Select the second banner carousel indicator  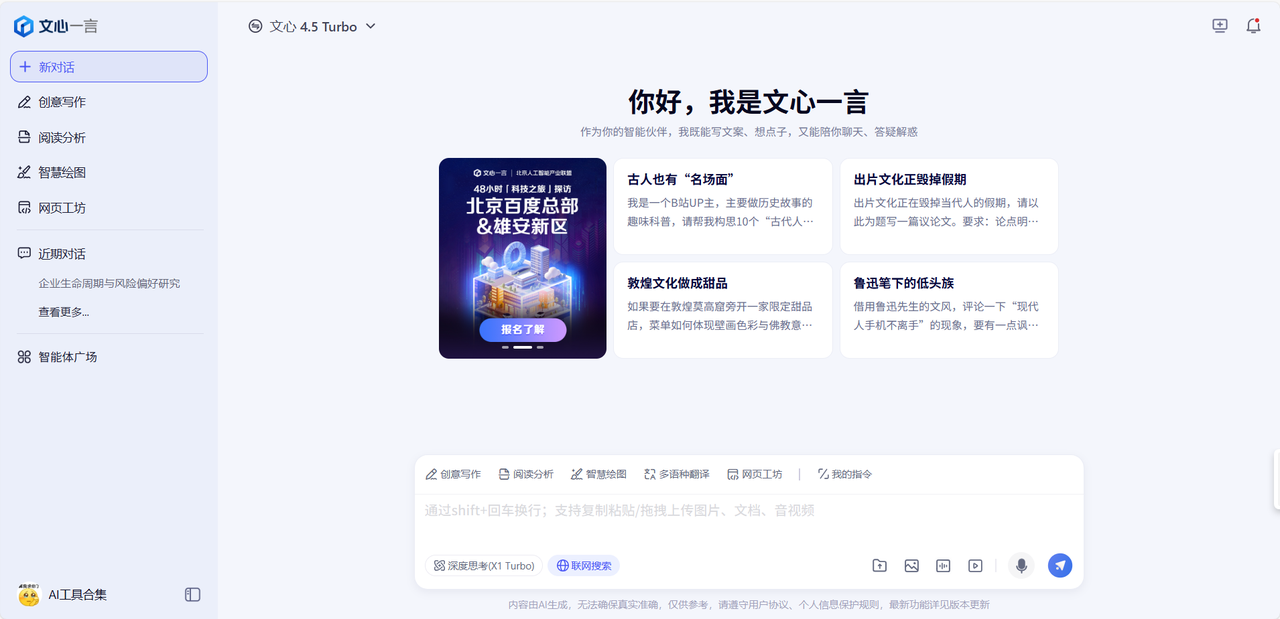(x=522, y=348)
